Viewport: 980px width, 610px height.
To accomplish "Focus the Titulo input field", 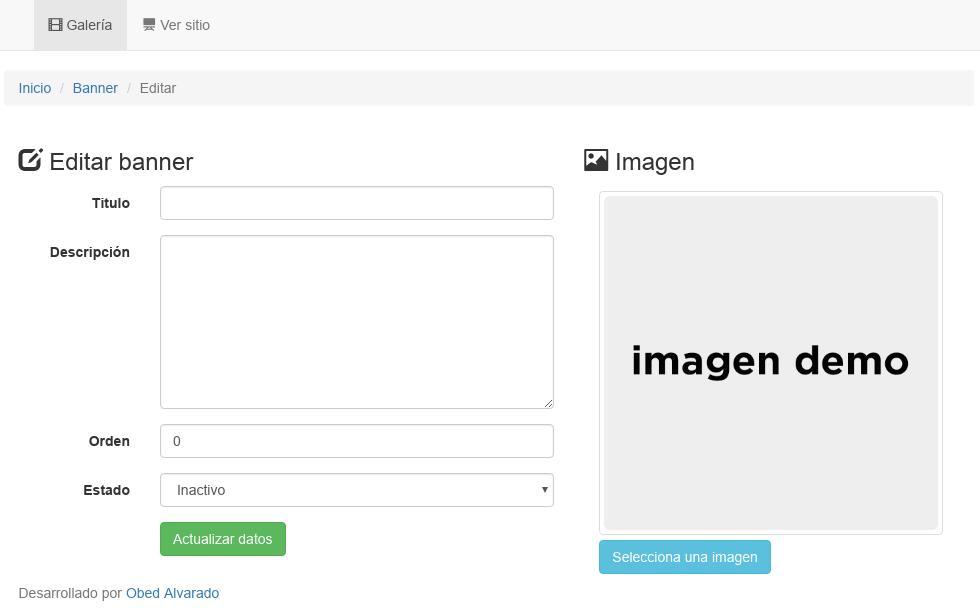I will 357,203.
